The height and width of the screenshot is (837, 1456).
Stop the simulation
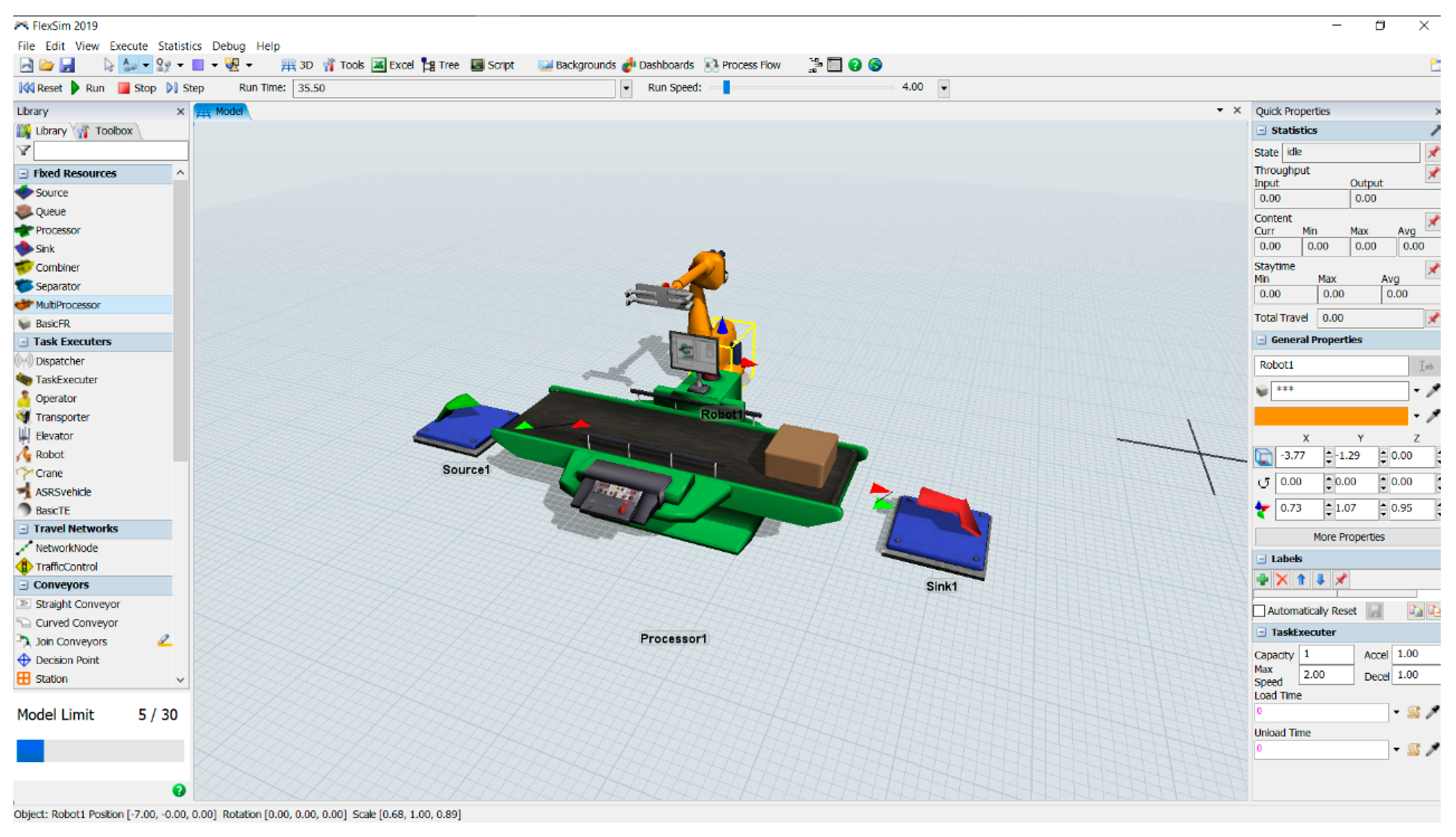pos(137,88)
